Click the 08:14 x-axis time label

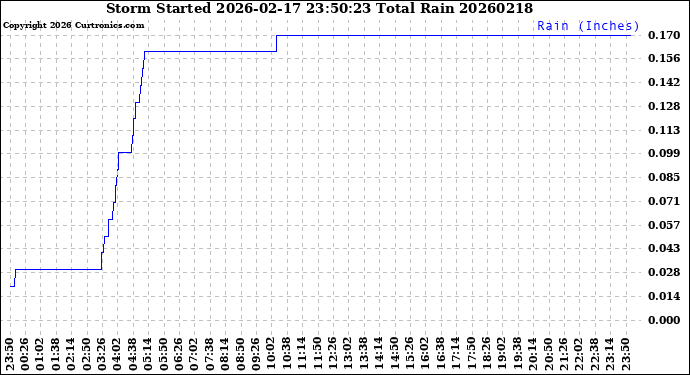(x=225, y=354)
